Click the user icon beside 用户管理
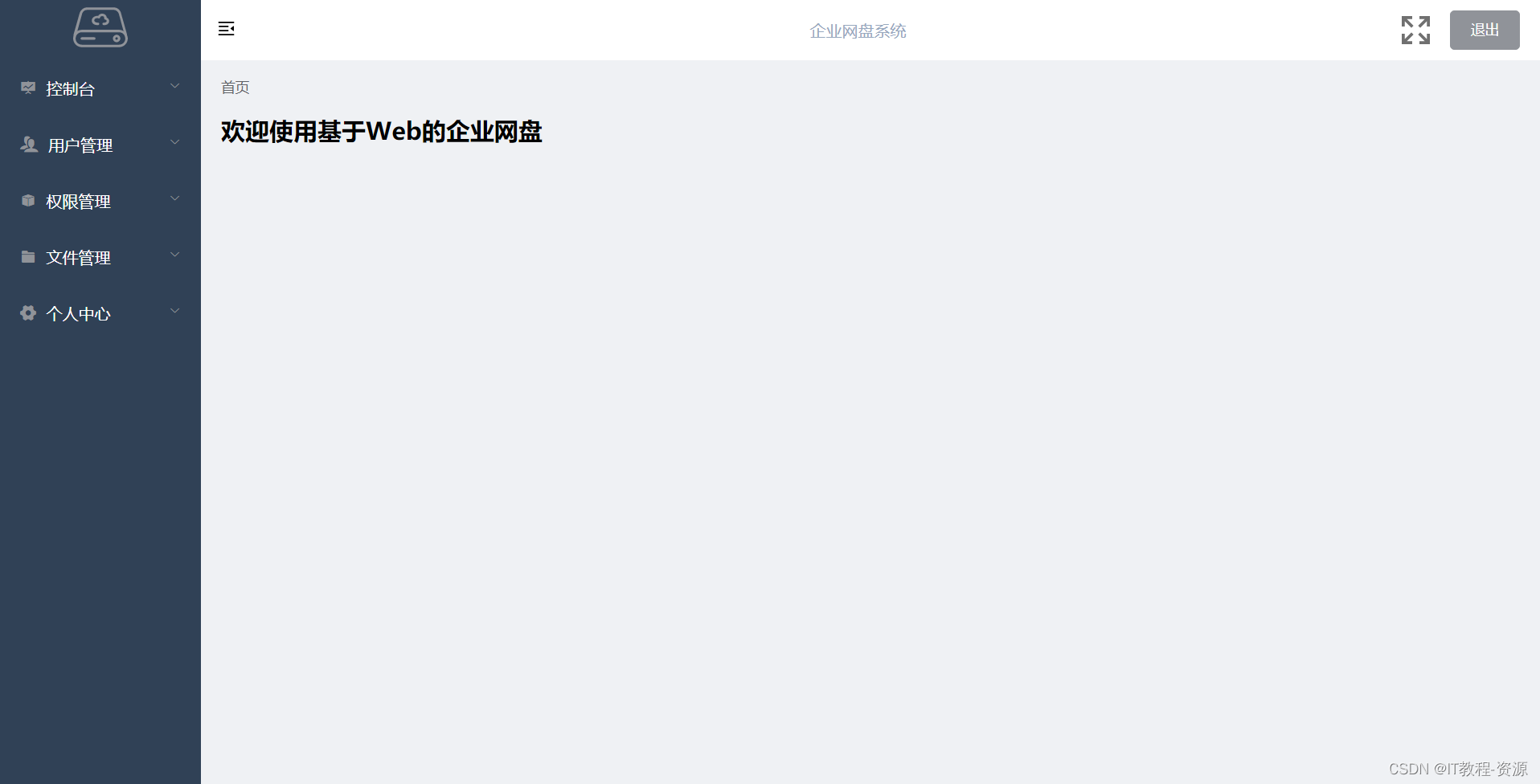Image resolution: width=1540 pixels, height=784 pixels. pyautogui.click(x=29, y=145)
